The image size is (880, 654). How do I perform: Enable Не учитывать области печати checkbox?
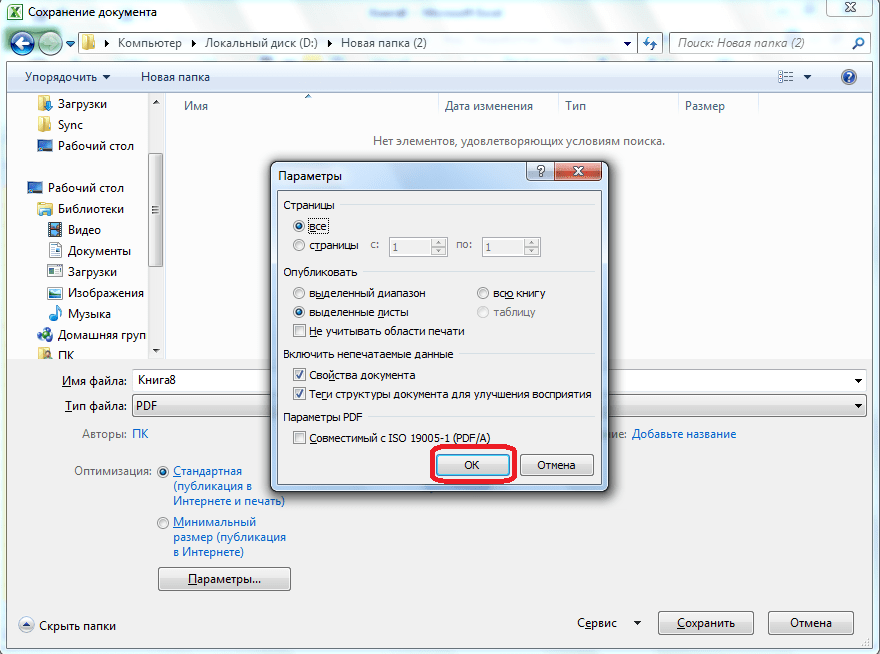coord(299,331)
